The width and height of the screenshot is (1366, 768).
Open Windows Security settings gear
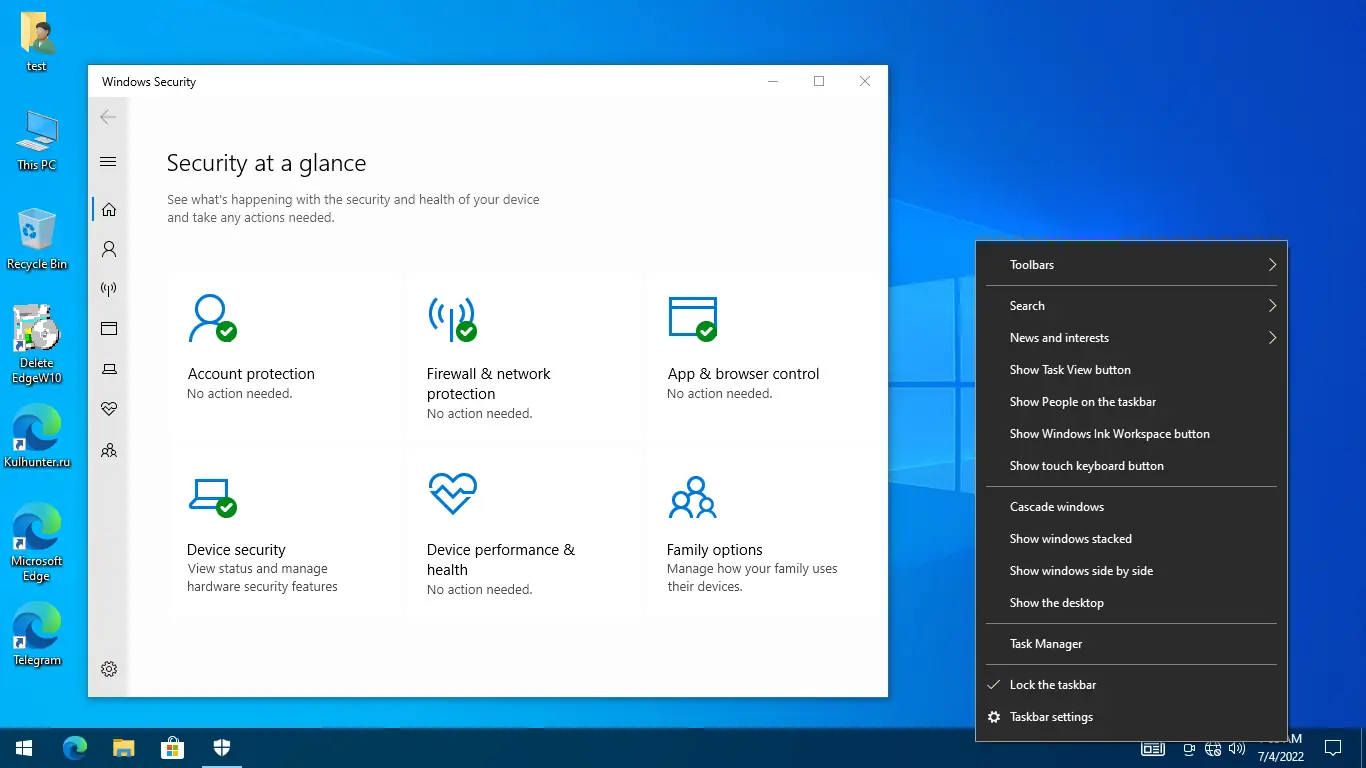point(109,669)
